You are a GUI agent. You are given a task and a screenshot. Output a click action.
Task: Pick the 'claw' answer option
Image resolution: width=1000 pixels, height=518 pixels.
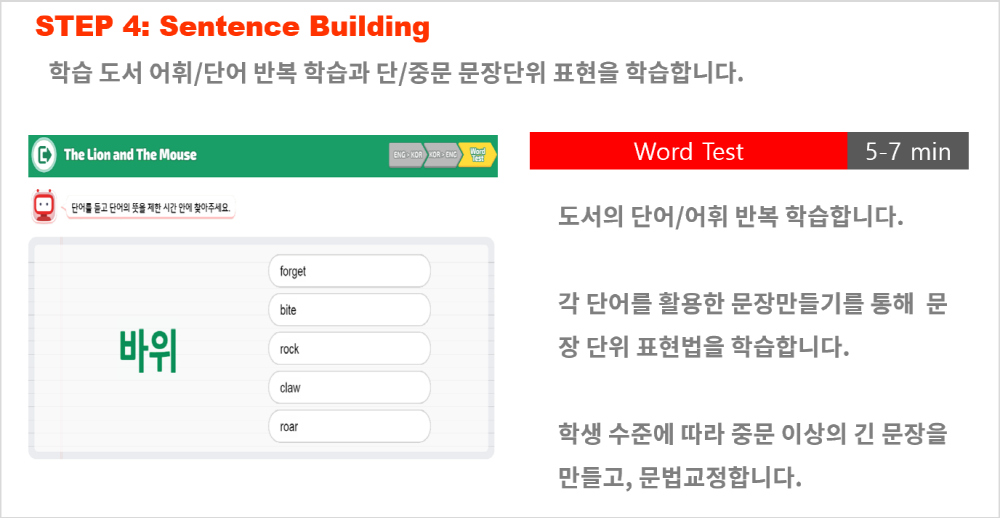click(x=349, y=388)
